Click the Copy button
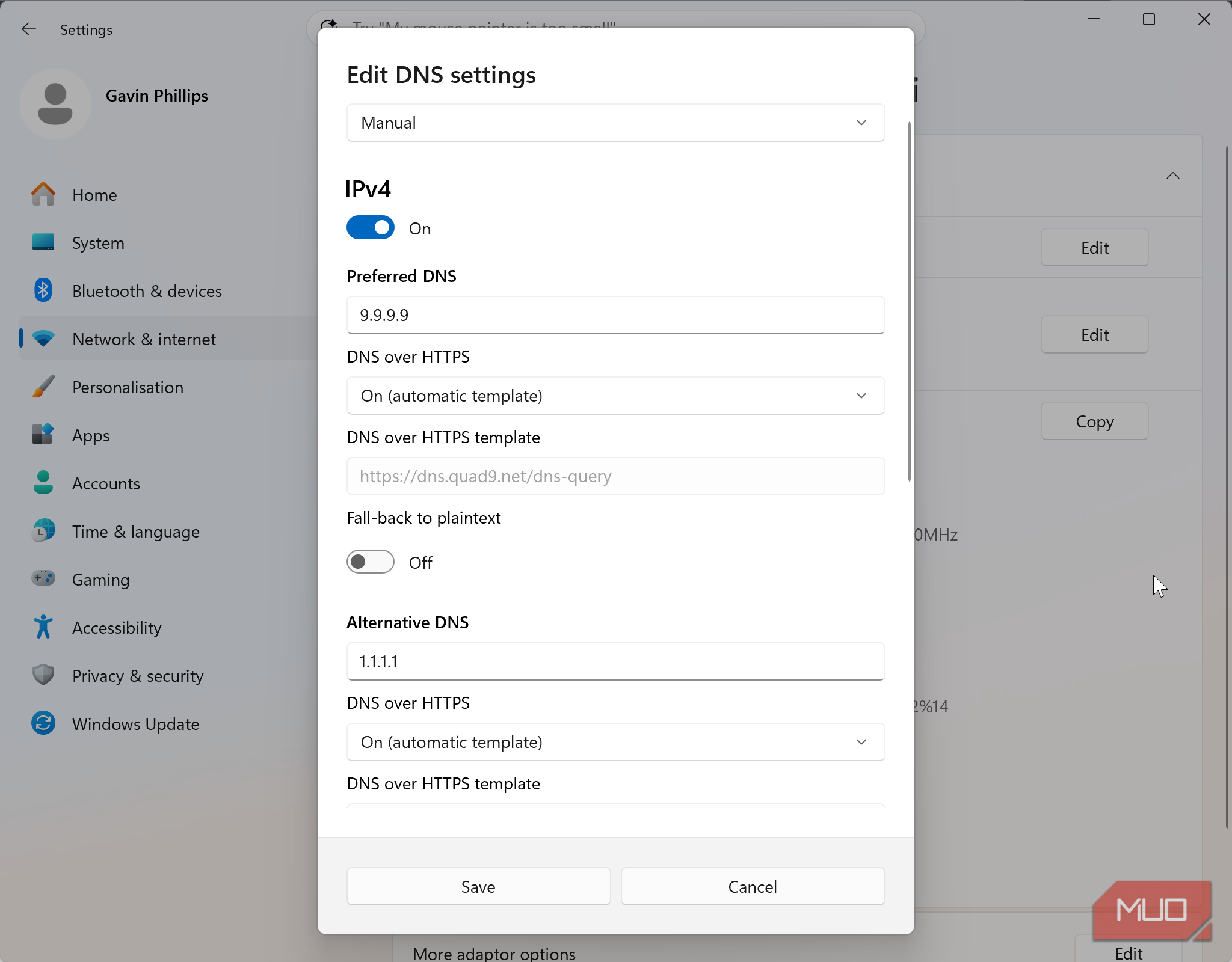This screenshot has height=962, width=1232. (1094, 421)
